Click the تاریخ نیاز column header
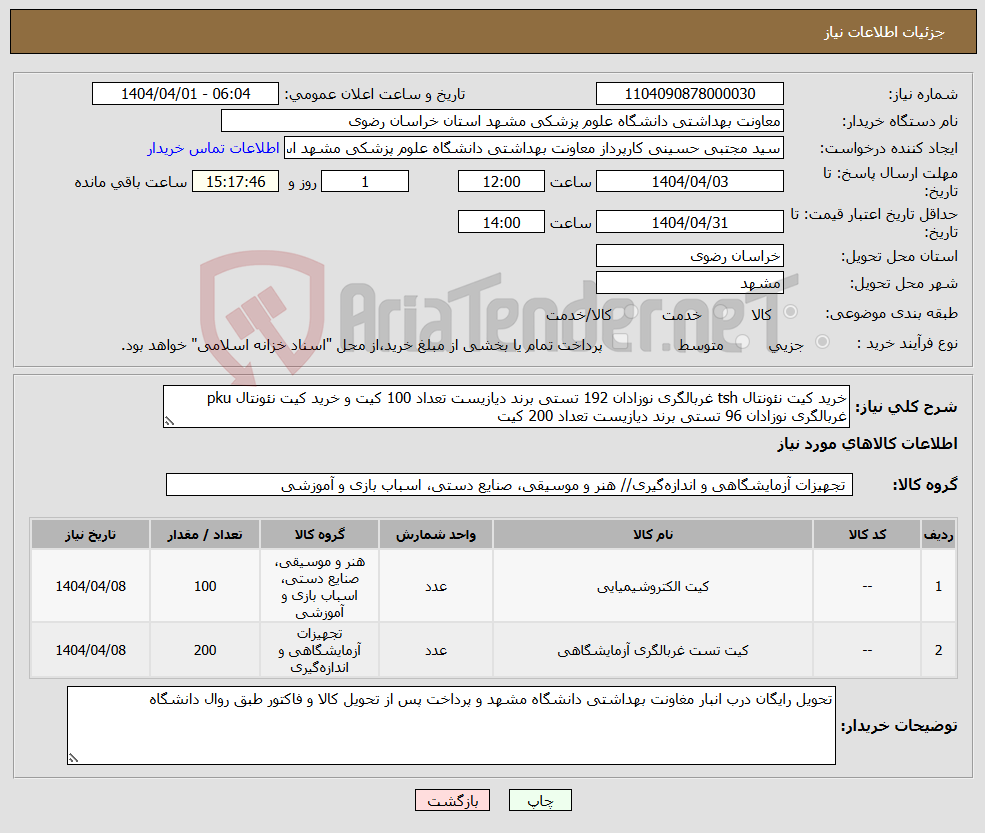This screenshot has height=833, width=985. pos(90,535)
